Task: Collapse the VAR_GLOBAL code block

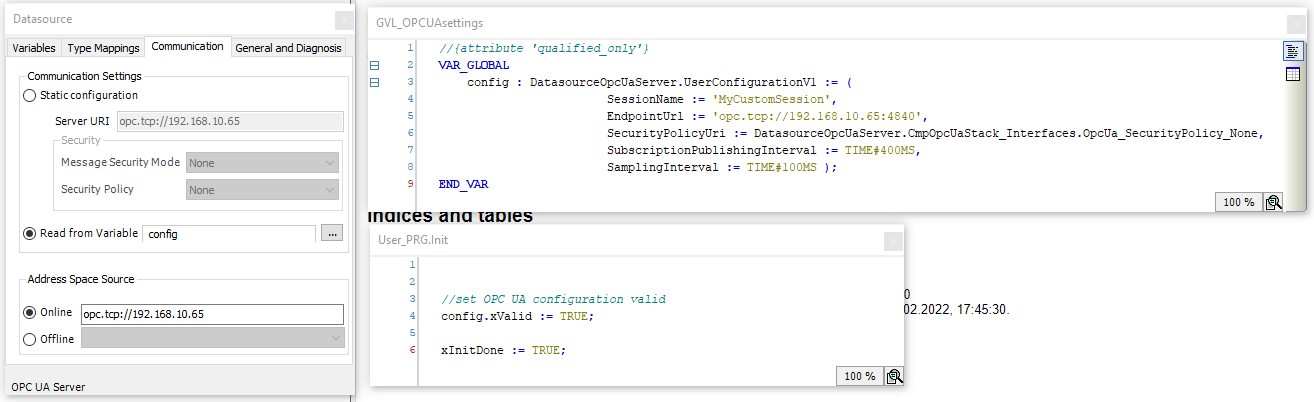Action: (x=375, y=65)
